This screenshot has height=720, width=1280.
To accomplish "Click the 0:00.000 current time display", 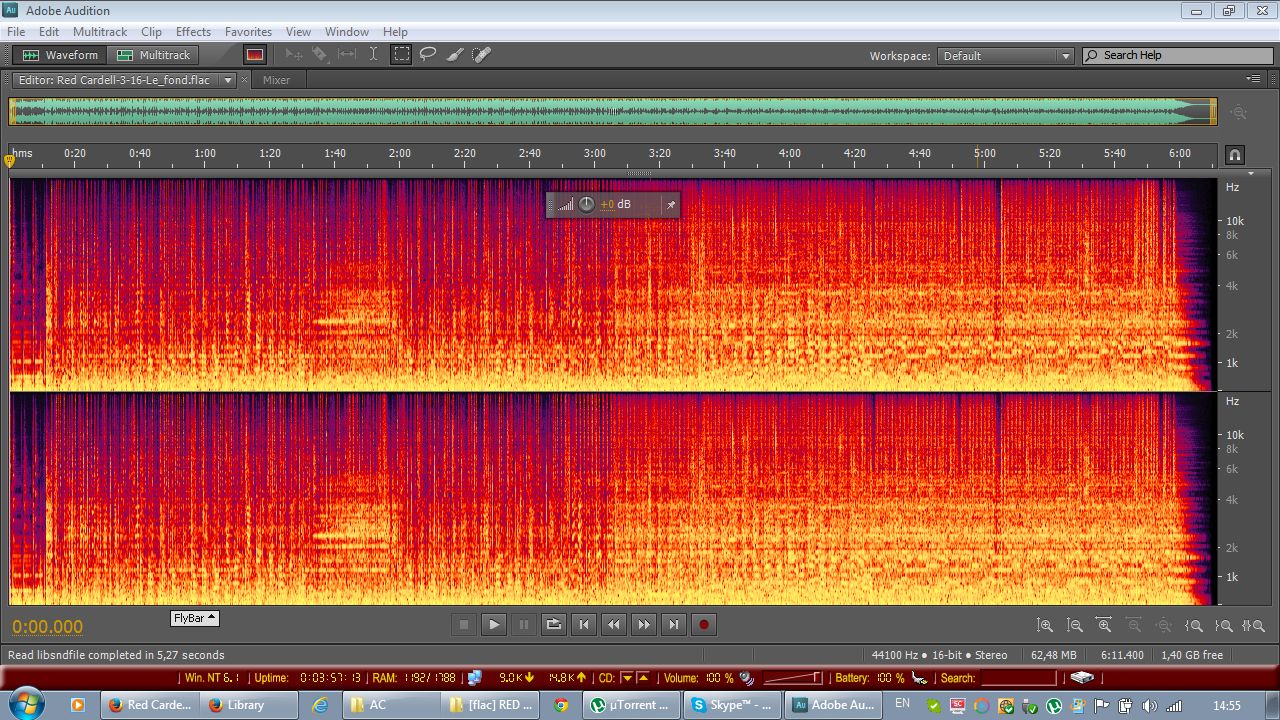I will click(48, 627).
